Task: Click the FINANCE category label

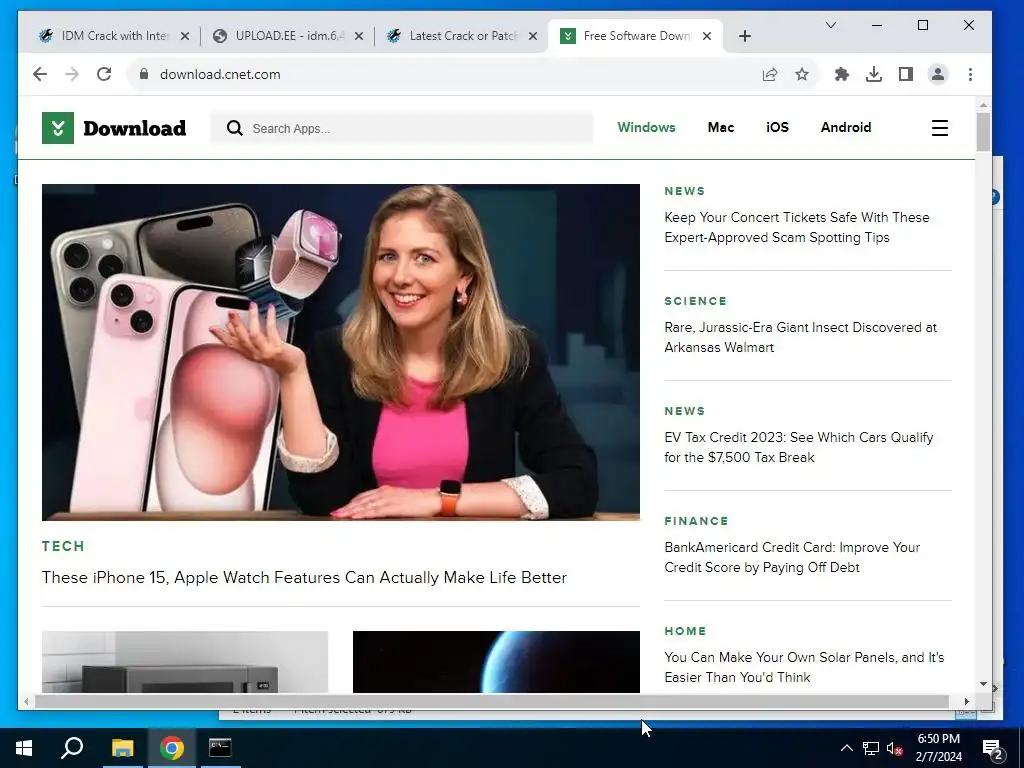Action: [696, 521]
